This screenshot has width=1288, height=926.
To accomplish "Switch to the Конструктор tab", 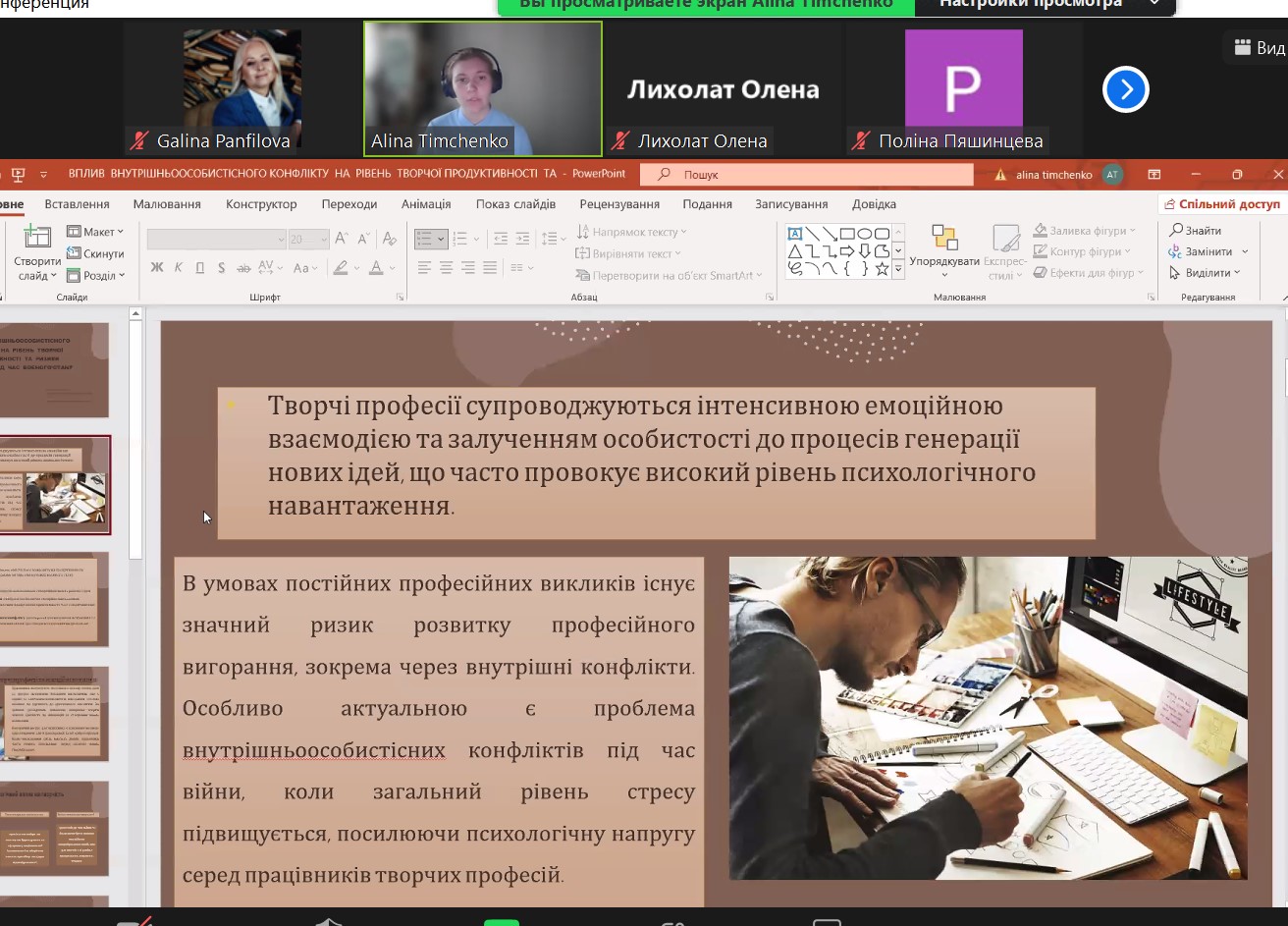I will [261, 204].
